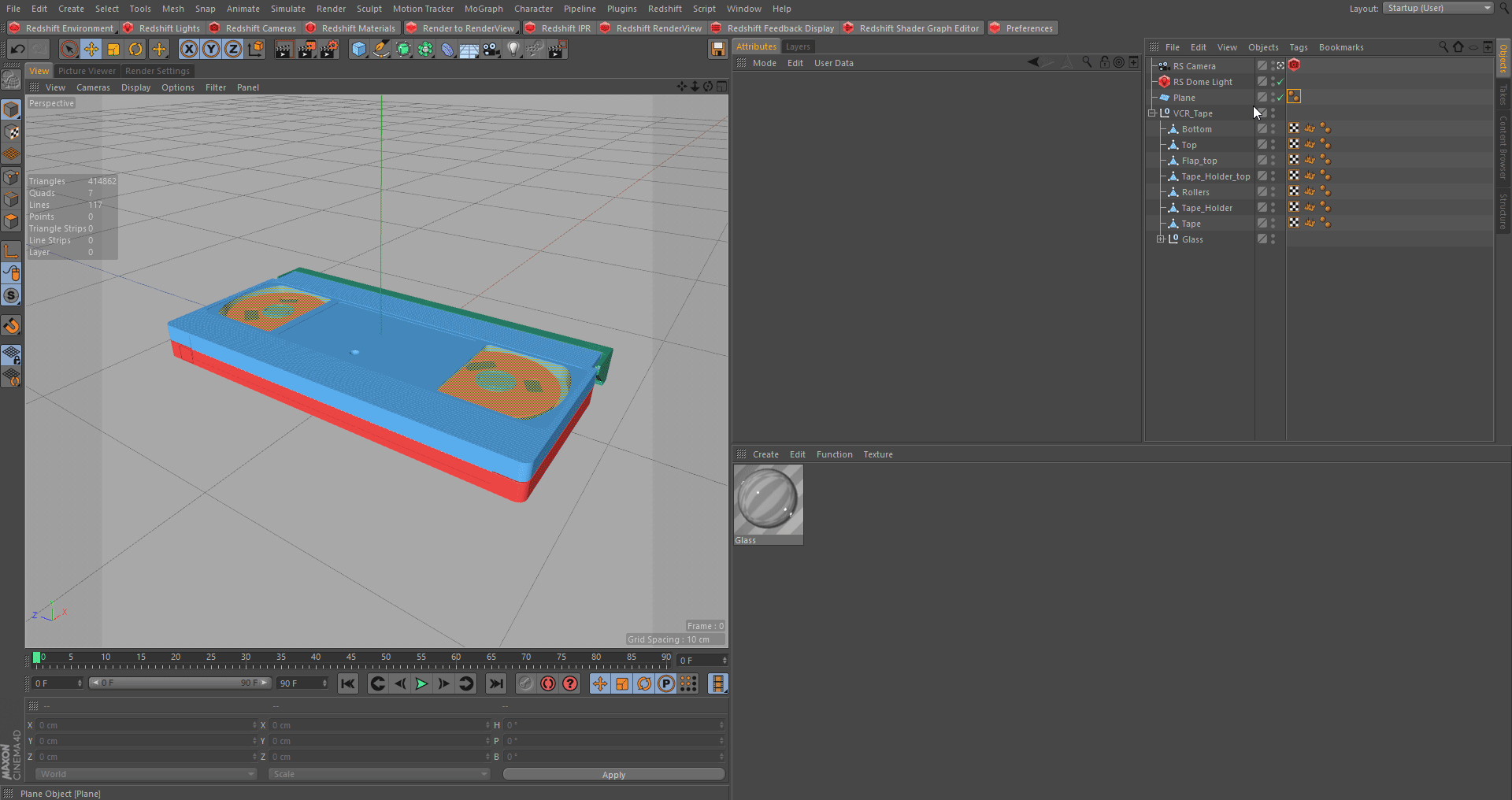Image resolution: width=1512 pixels, height=800 pixels.
Task: Select the Rotate tool in top toolbar
Action: point(135,50)
